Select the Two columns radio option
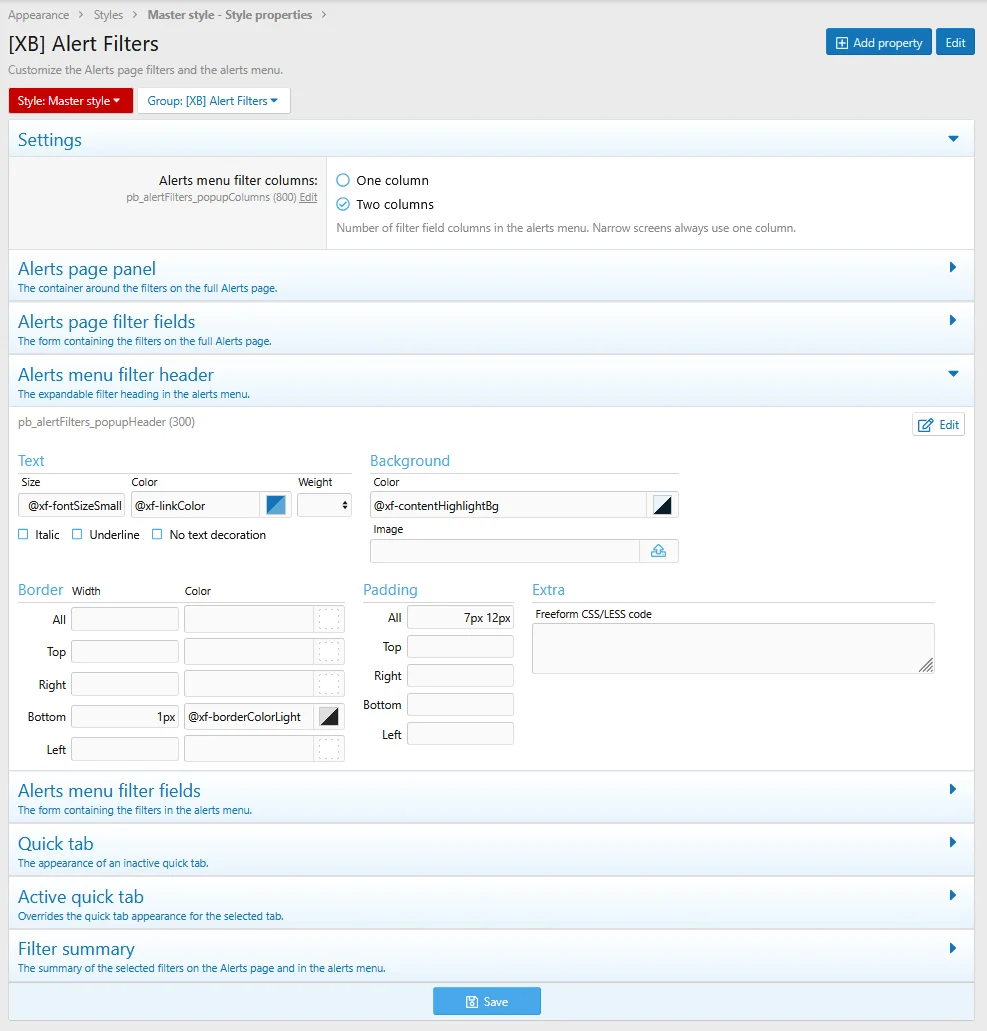This screenshot has width=987, height=1031. click(x=343, y=204)
